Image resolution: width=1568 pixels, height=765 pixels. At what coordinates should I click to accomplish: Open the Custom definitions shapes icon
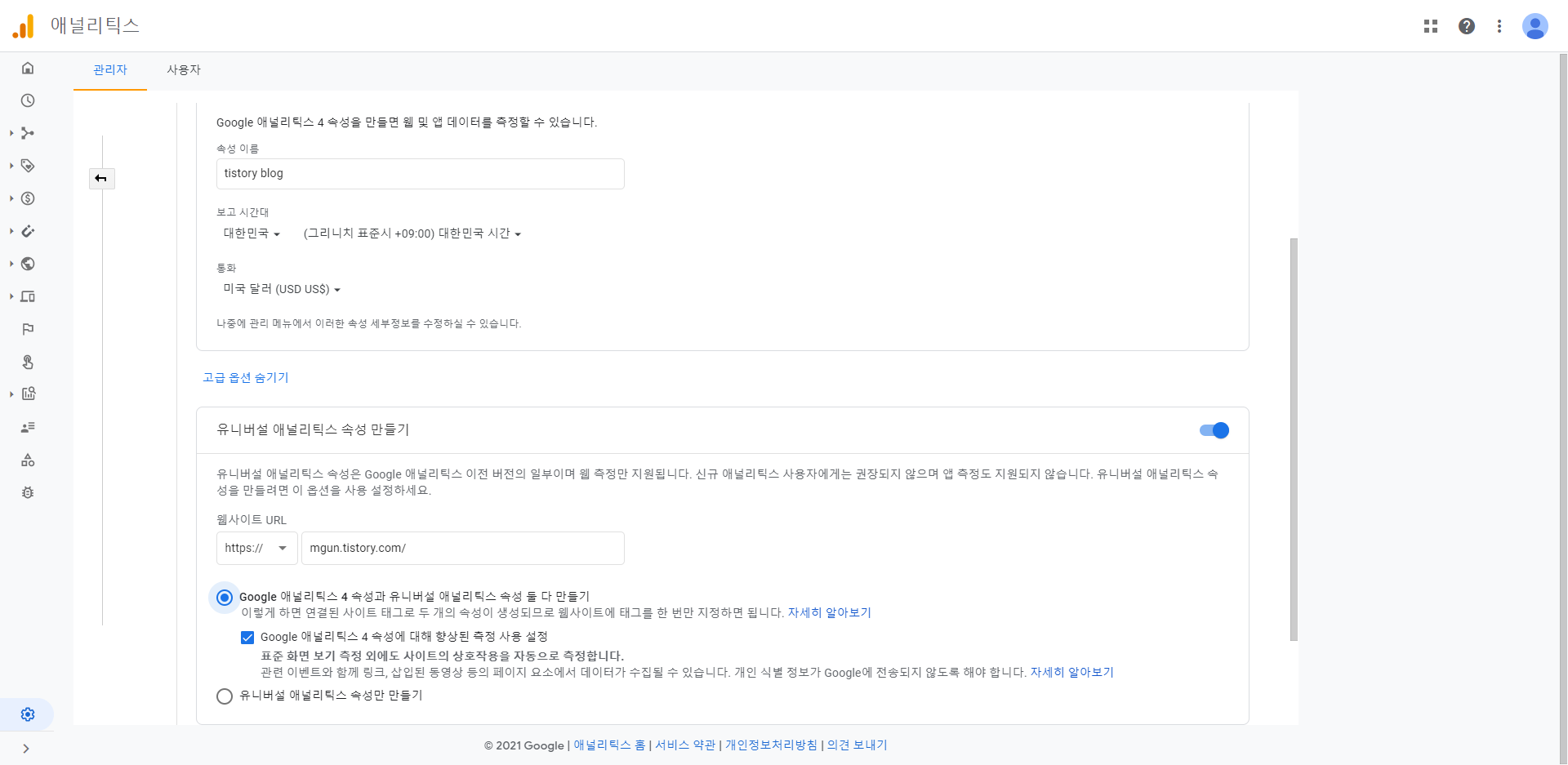[28, 460]
